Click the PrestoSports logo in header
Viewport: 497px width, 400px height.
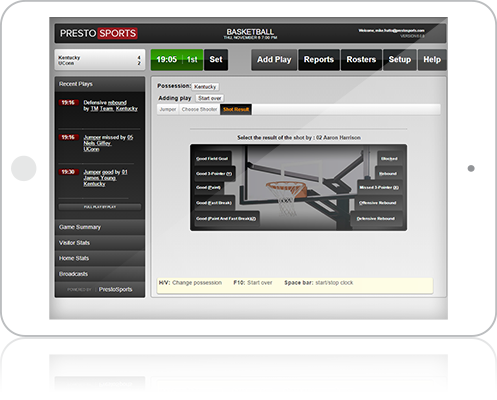click(99, 33)
